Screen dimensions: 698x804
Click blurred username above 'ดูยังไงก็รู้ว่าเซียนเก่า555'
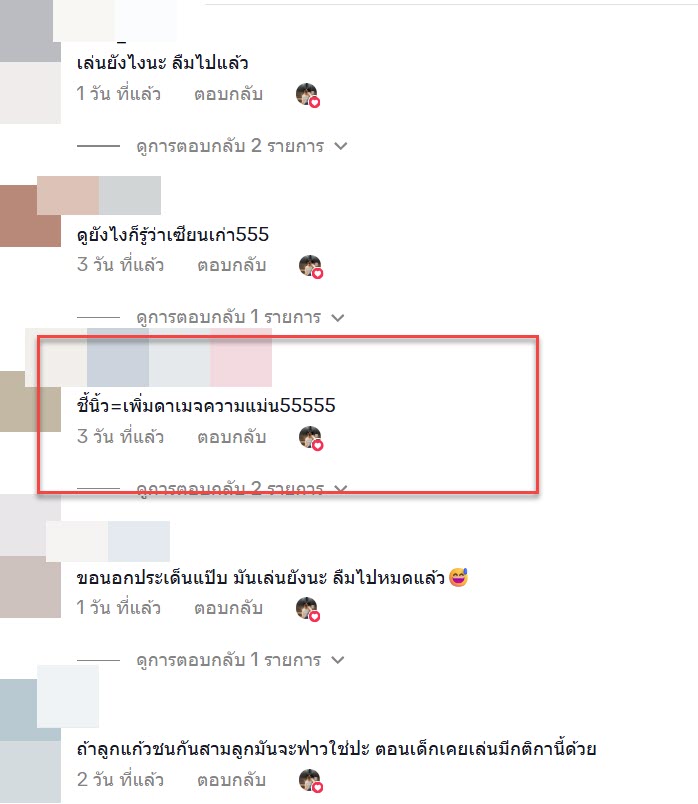coord(99,195)
